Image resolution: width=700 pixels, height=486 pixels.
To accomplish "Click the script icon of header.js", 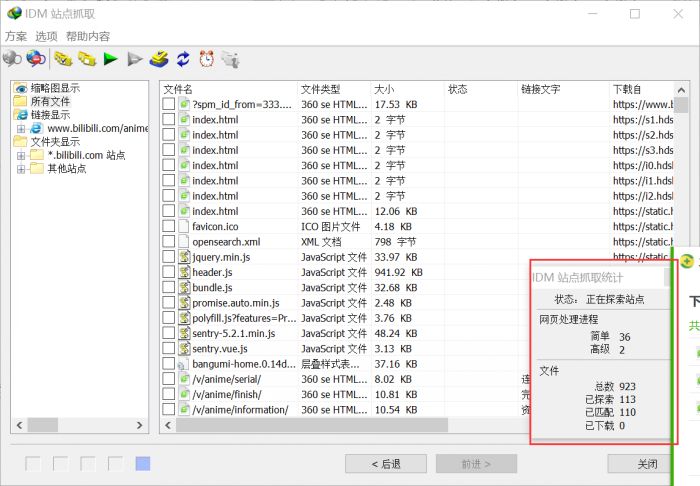I will (184, 272).
